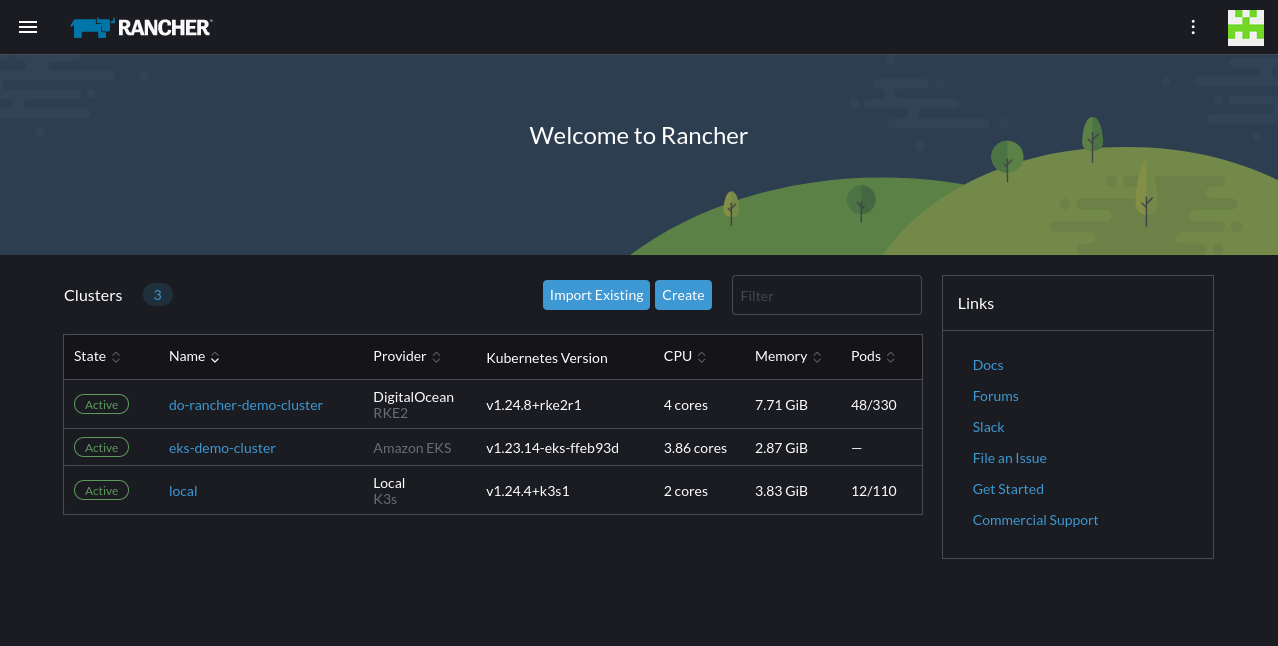This screenshot has height=646, width=1278.
Task: Click the Import Existing button
Action: point(596,295)
